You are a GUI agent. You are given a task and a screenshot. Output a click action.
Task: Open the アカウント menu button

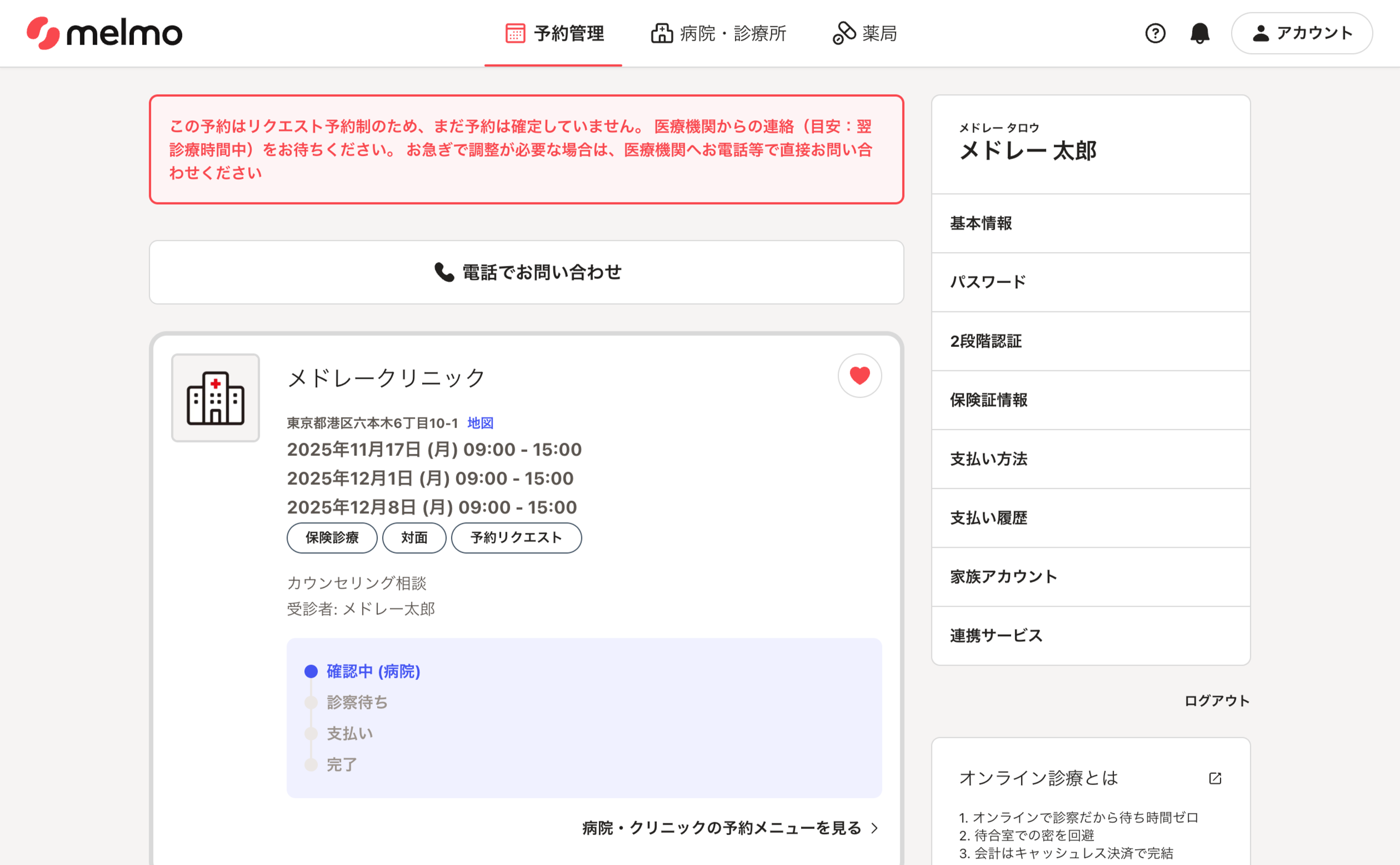(1302, 33)
